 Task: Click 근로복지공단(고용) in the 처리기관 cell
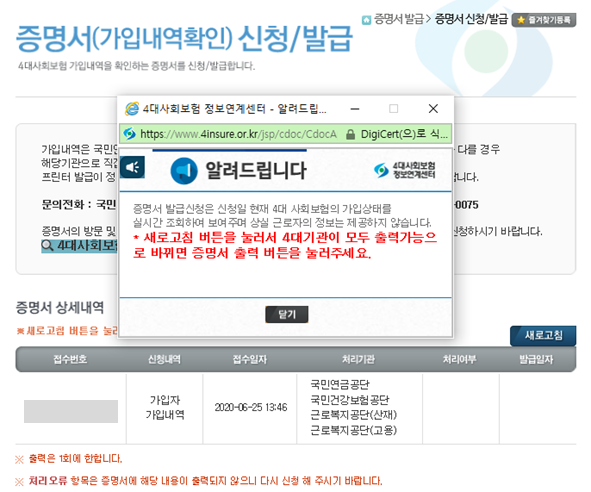(x=354, y=430)
